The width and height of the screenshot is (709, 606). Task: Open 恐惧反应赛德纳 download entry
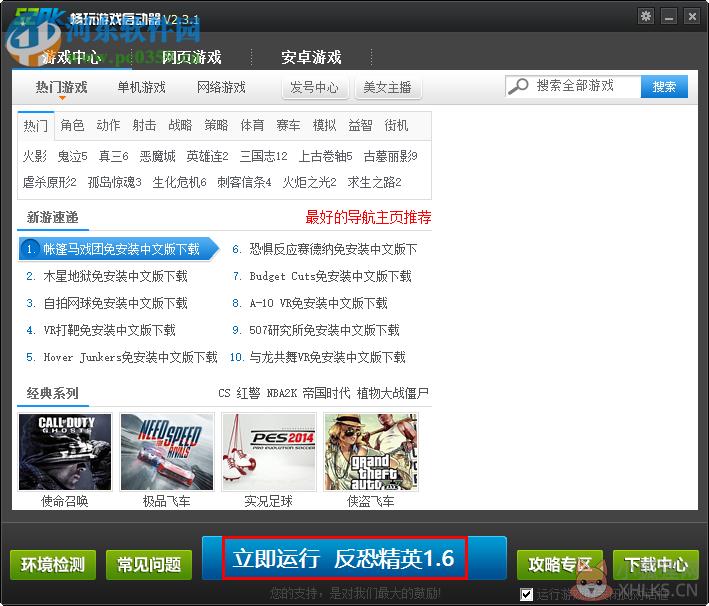click(333, 249)
